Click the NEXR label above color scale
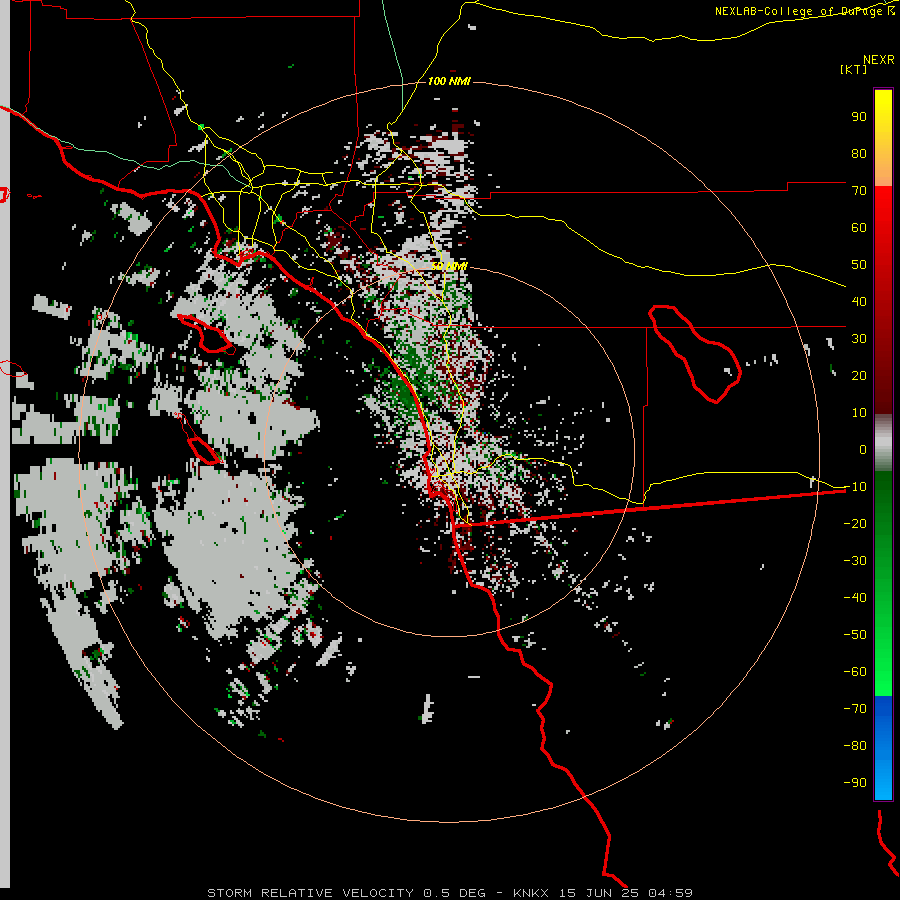The width and height of the screenshot is (900, 900). 879,59
